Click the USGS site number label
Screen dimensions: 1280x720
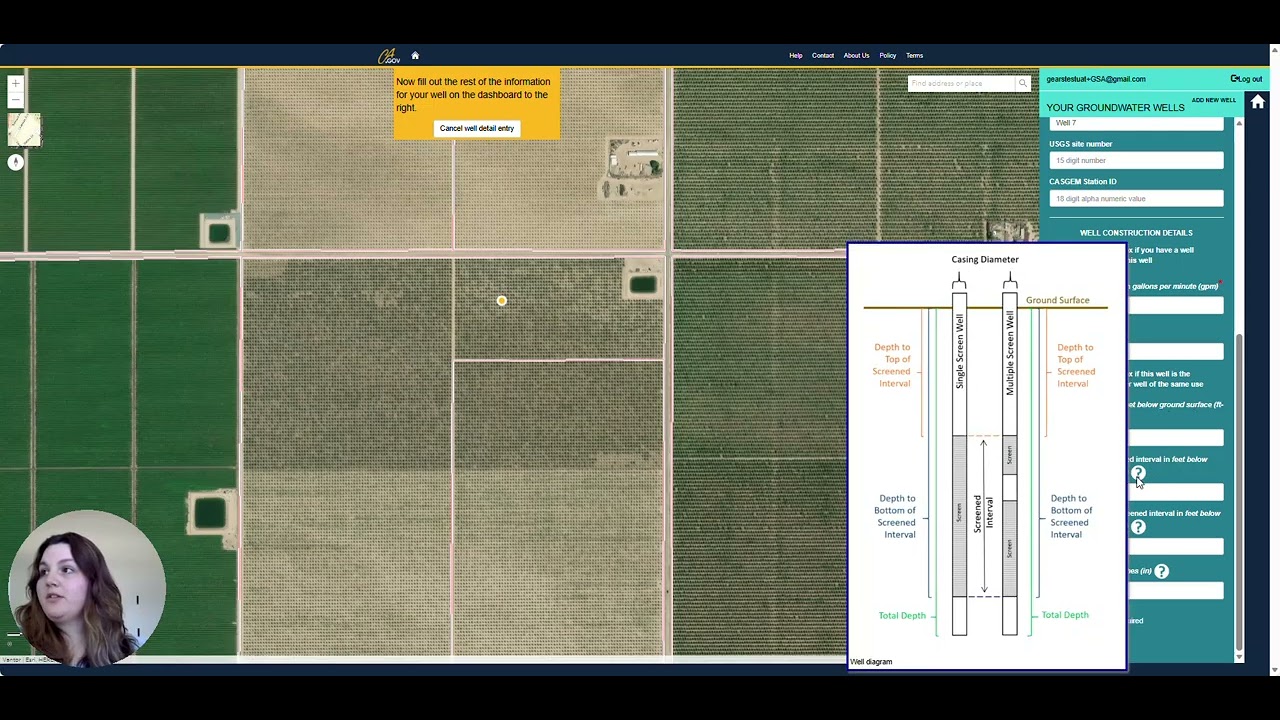(x=1081, y=144)
